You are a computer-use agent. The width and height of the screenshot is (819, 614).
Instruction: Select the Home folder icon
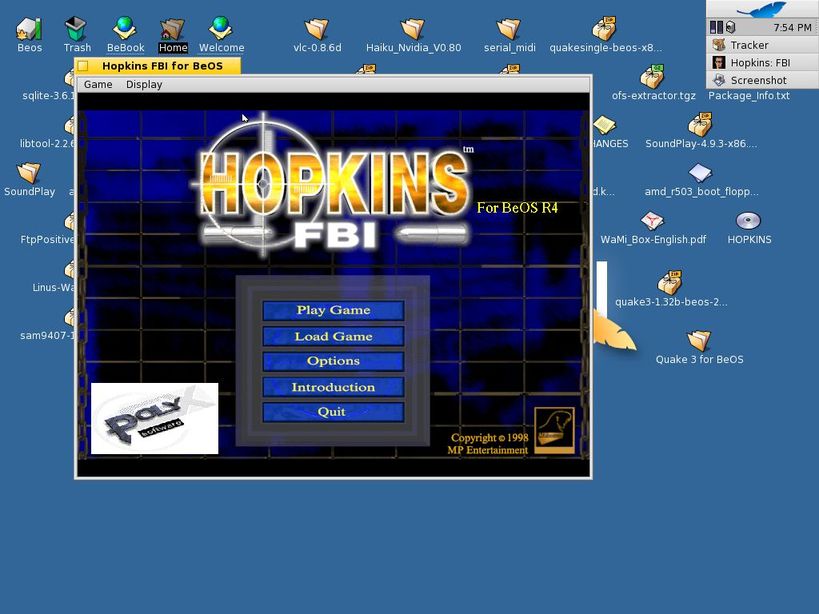tap(173, 29)
